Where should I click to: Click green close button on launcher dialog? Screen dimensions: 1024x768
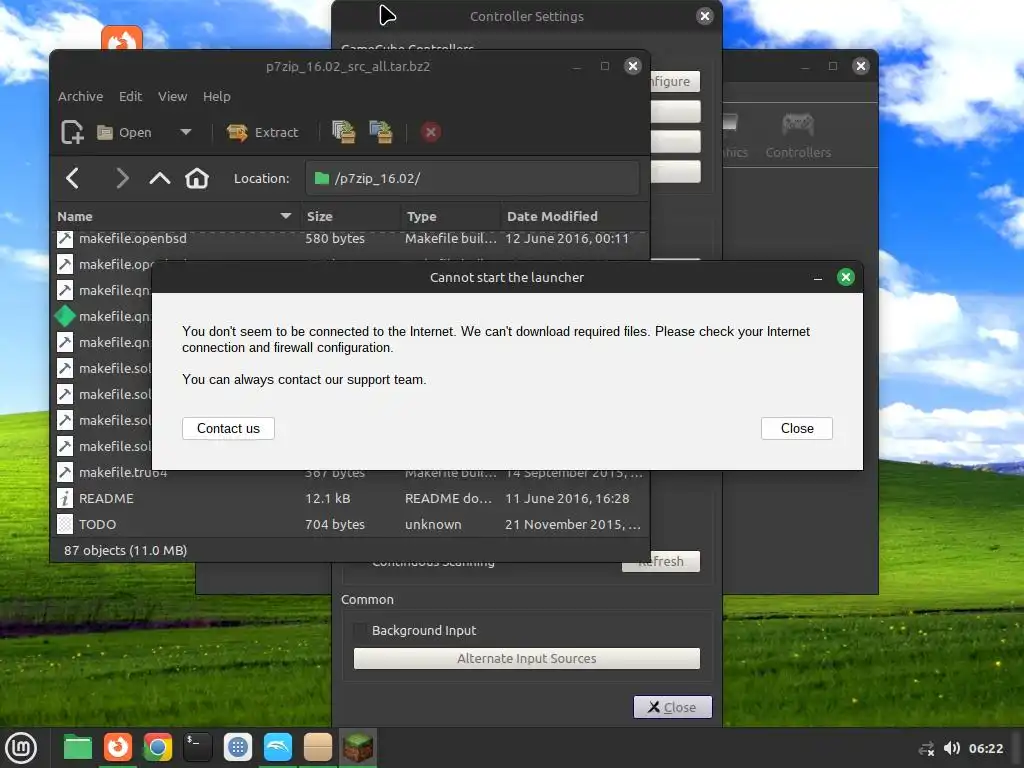pos(846,278)
